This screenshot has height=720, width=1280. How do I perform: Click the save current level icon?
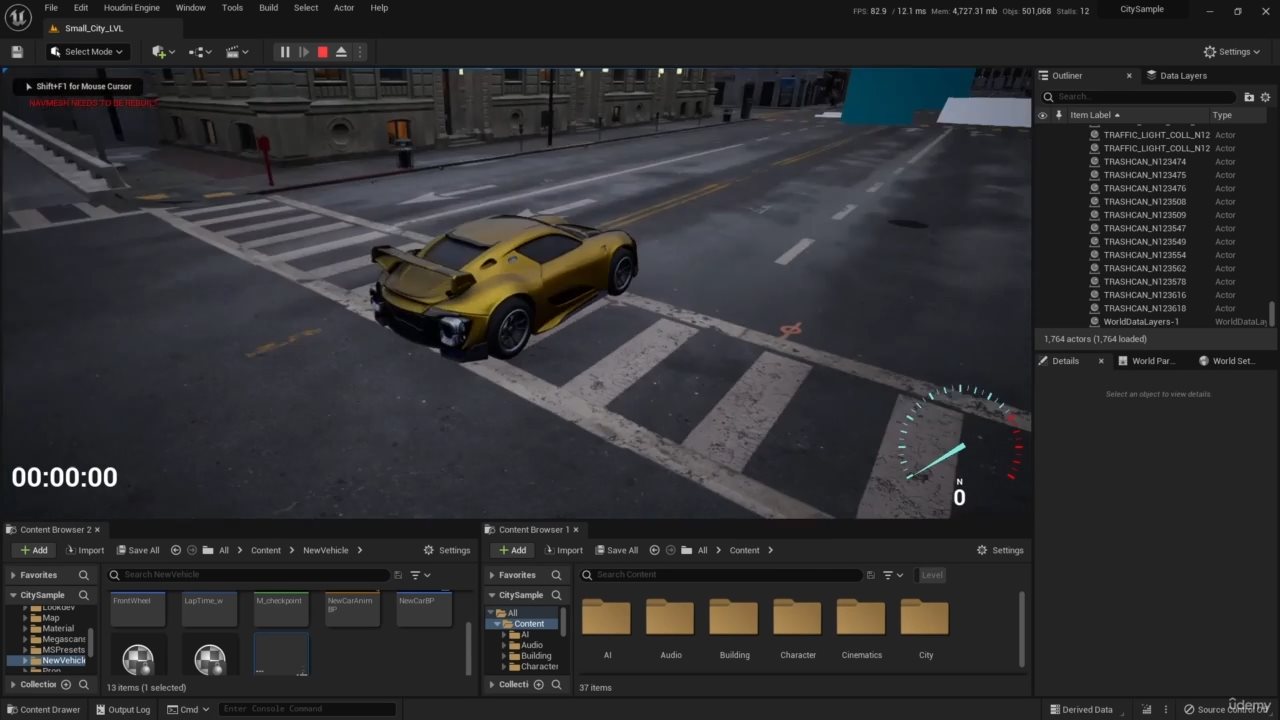(x=17, y=52)
